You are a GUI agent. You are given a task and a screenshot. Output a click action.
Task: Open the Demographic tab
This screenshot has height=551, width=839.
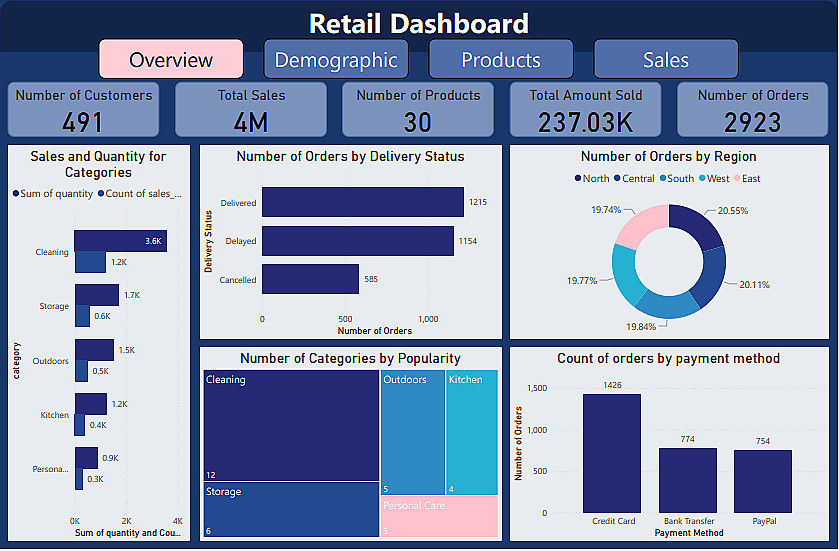tap(336, 59)
